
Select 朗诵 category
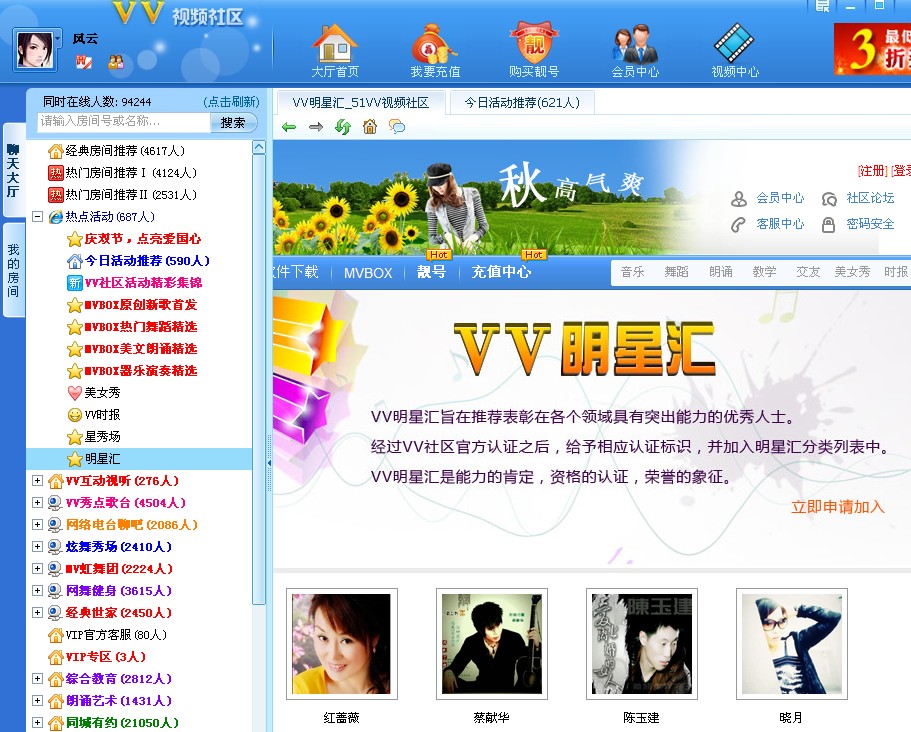[x=720, y=272]
